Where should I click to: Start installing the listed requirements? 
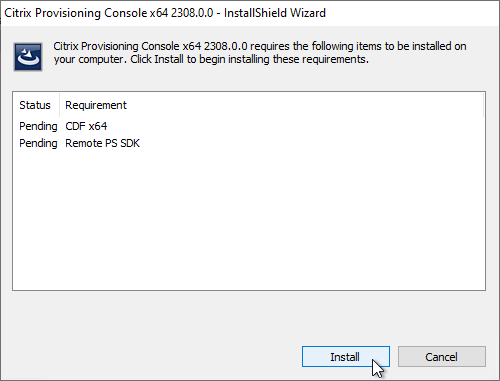click(x=346, y=357)
